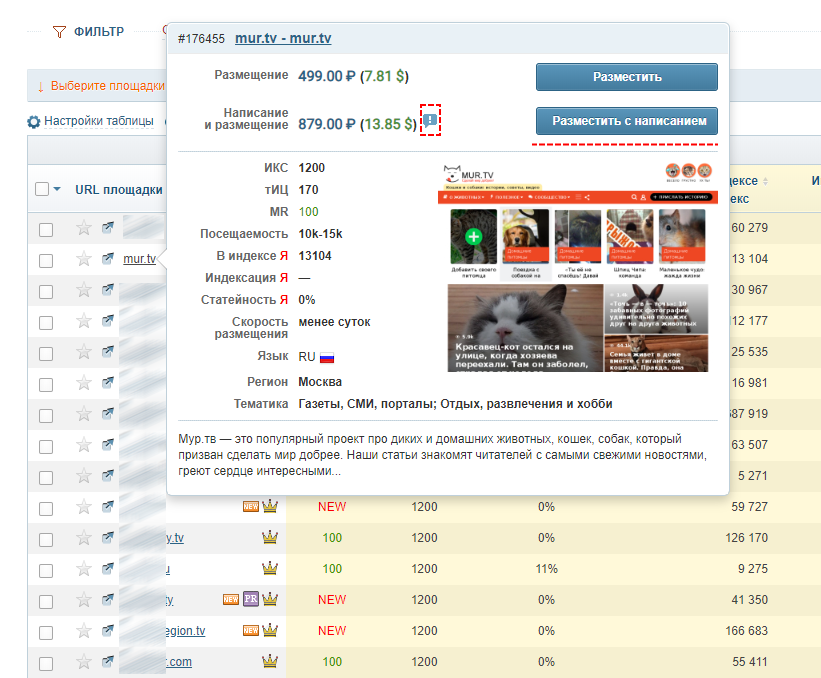Image resolution: width=821 pixels, height=678 pixels.
Task: Click the open-site arrow icon in 63 507 row
Action: 108,444
